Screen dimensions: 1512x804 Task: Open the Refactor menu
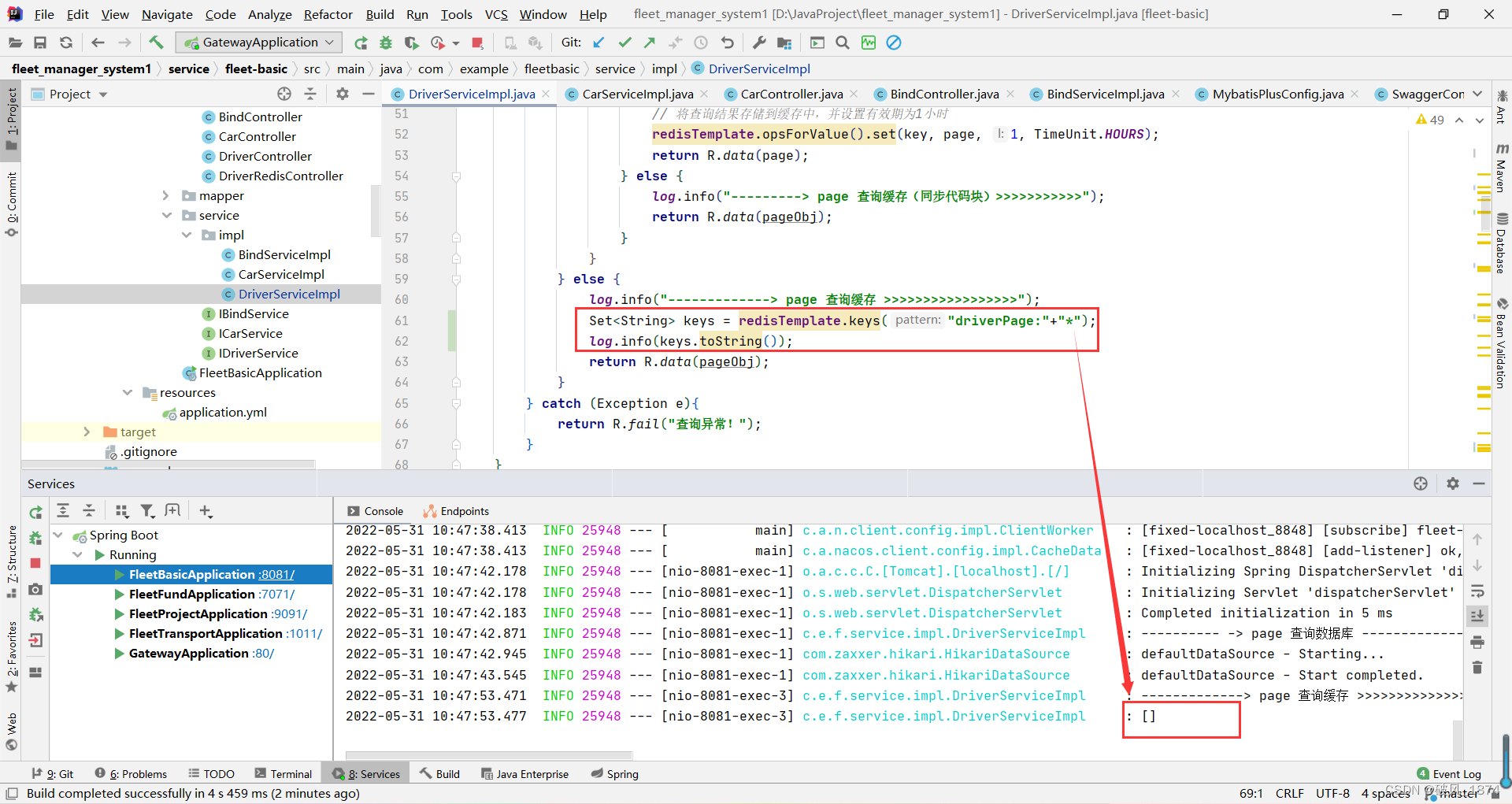coord(328,14)
